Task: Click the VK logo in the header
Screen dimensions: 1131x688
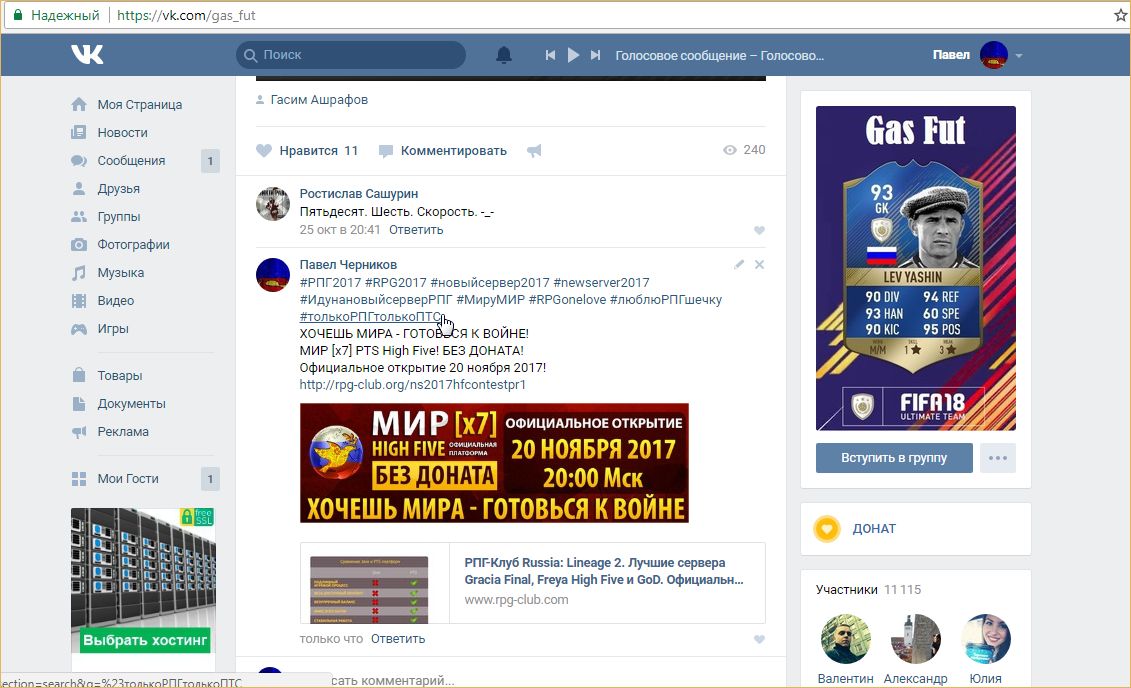Action: click(87, 55)
